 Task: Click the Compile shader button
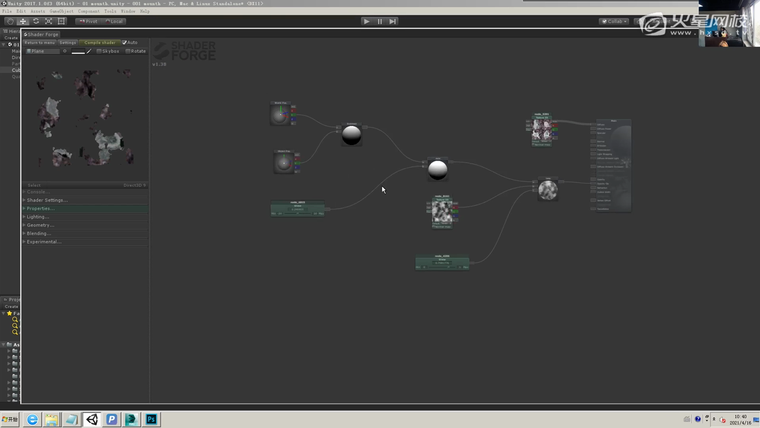tap(99, 43)
